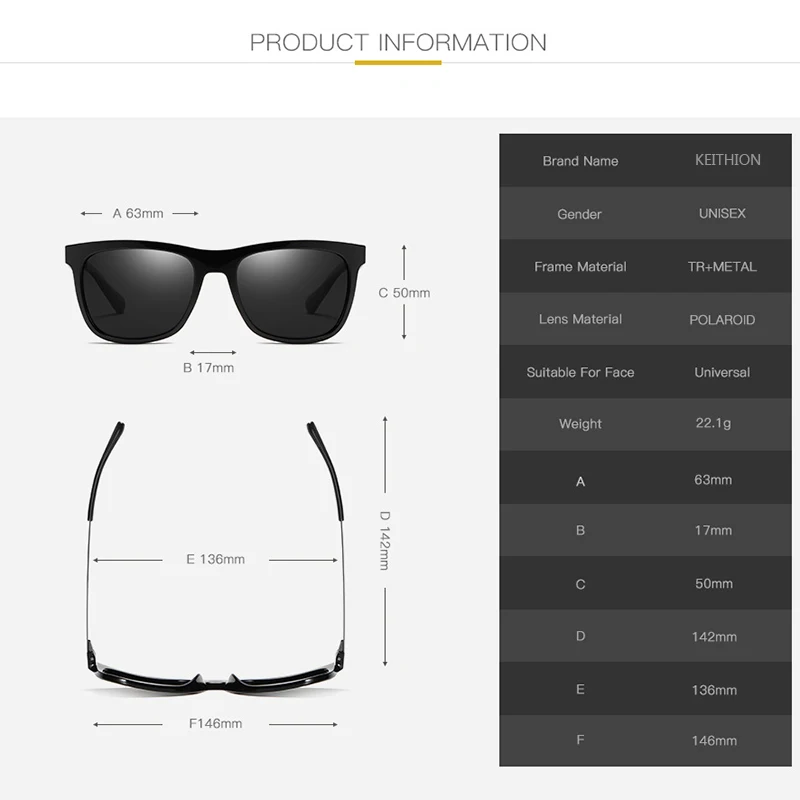Click the '22.1g' weight value

click(x=713, y=423)
